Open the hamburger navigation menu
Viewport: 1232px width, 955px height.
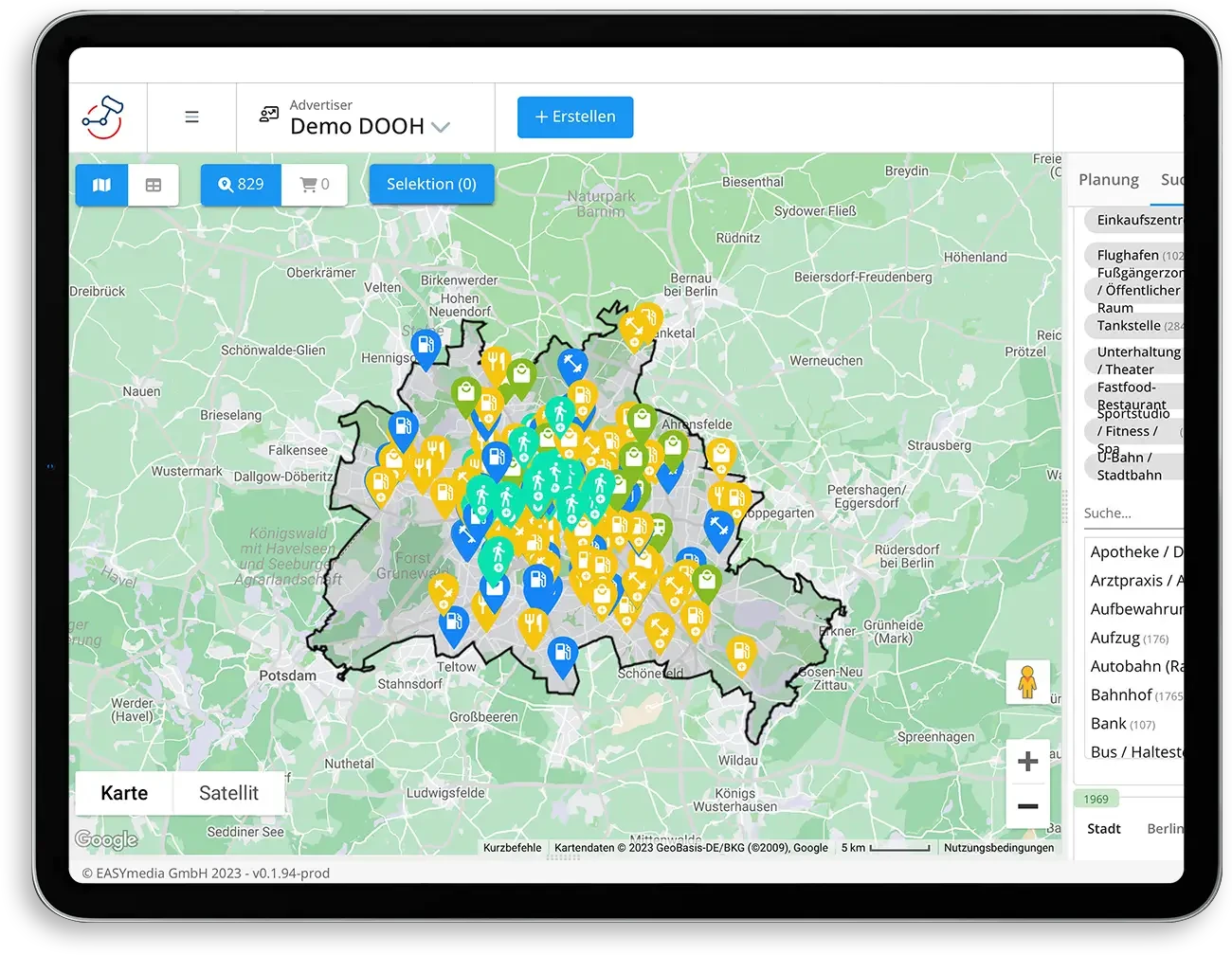191,117
